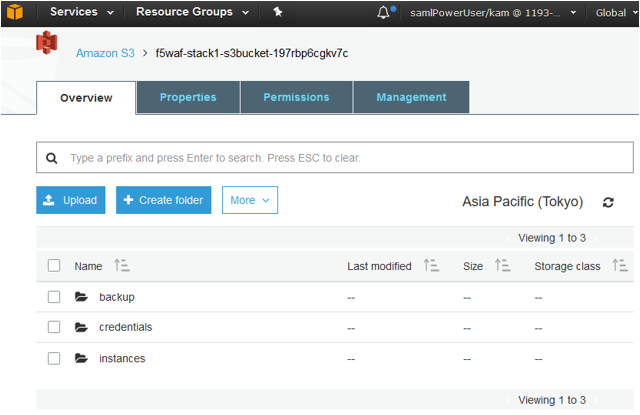The width and height of the screenshot is (640, 415).
Task: Open the Resource Groups dropdown
Action: click(192, 12)
